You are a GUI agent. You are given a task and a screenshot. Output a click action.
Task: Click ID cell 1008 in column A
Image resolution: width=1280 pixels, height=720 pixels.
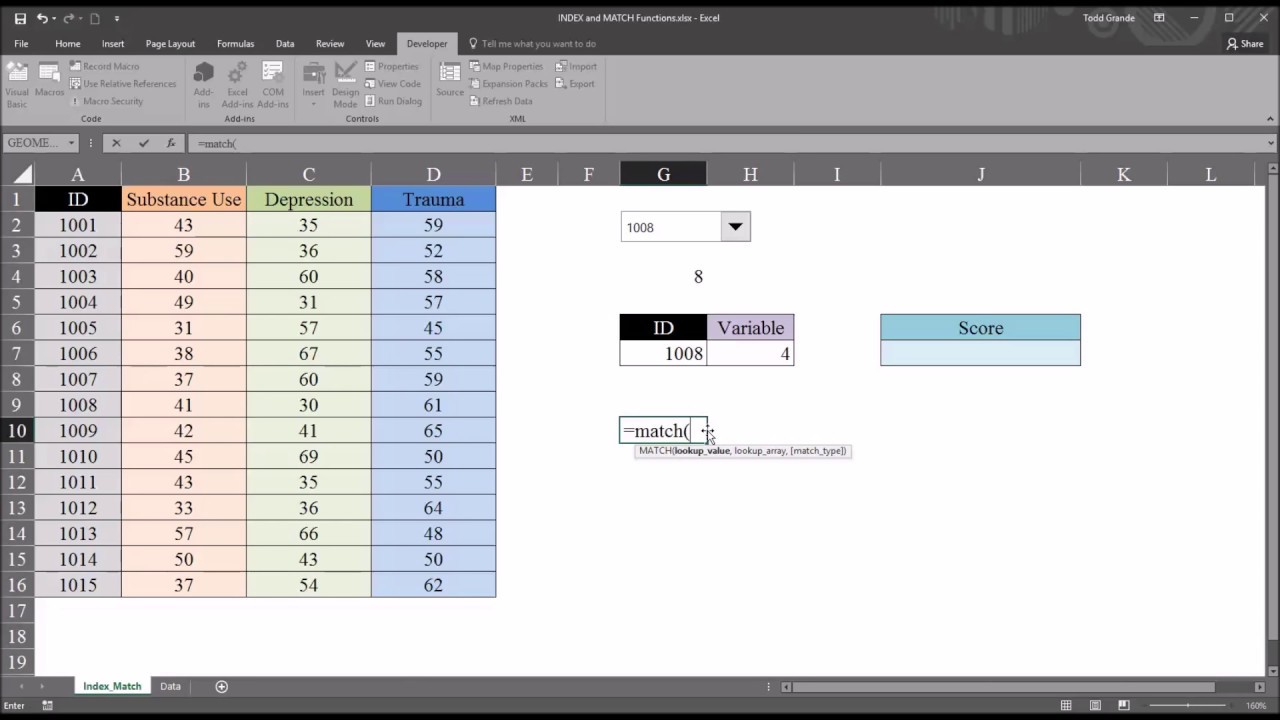(78, 405)
